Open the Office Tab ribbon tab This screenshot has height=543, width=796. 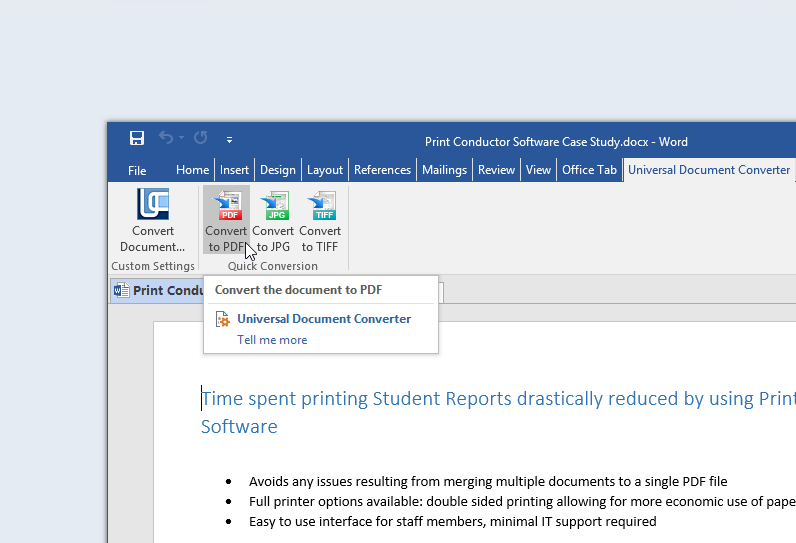pos(589,170)
